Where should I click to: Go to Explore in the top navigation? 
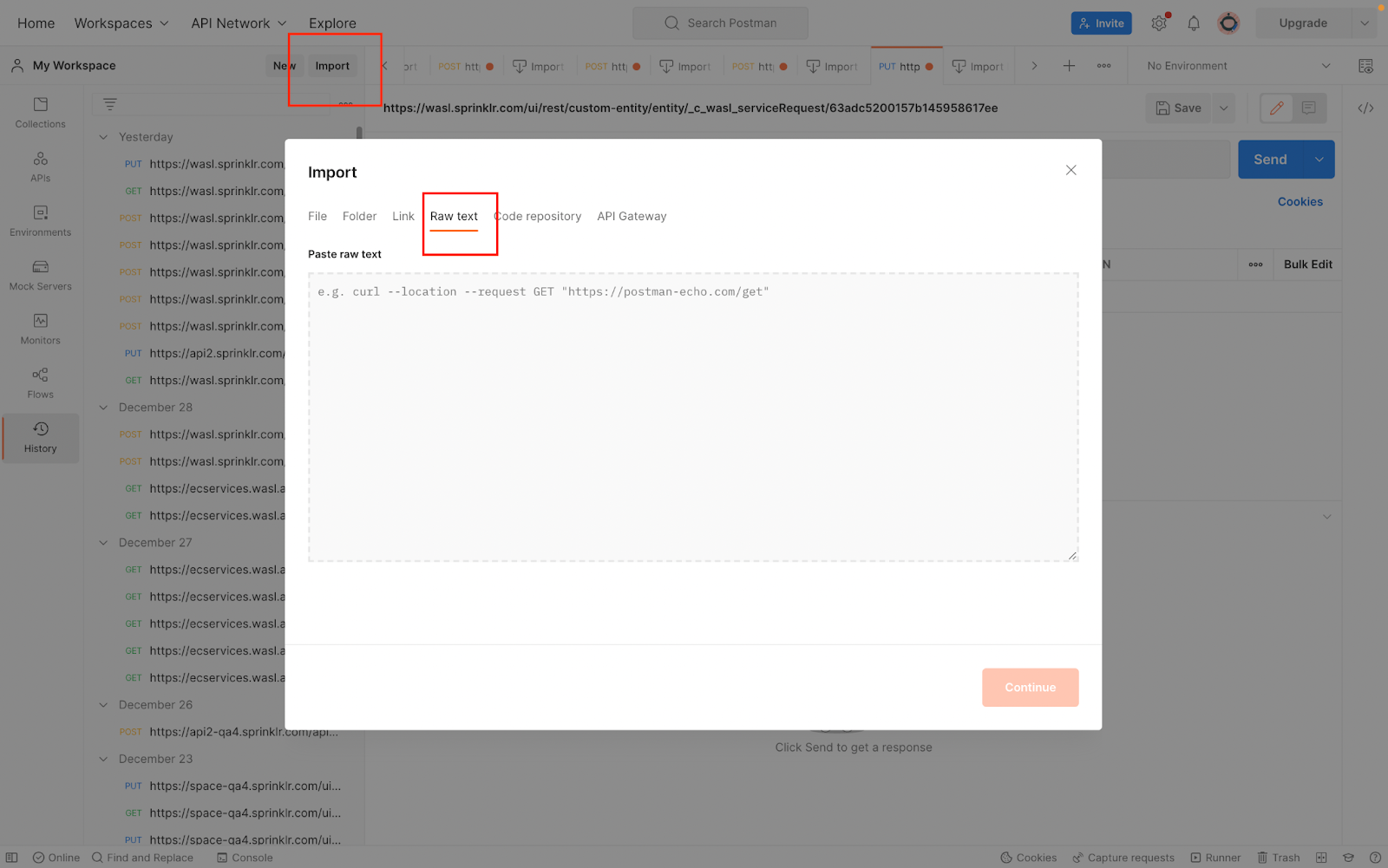click(332, 23)
